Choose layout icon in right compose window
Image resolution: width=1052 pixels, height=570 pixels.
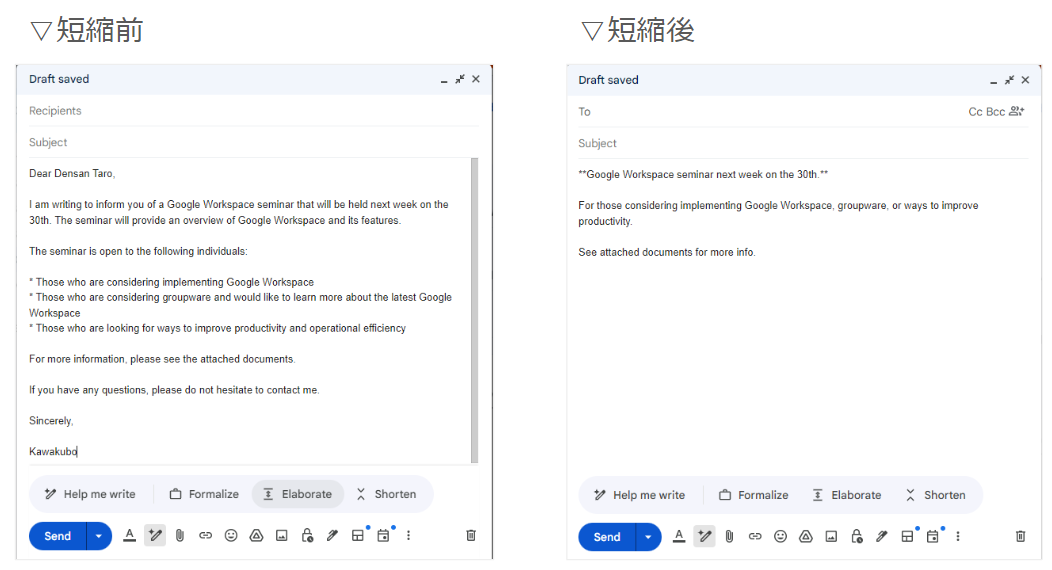pos(908,536)
